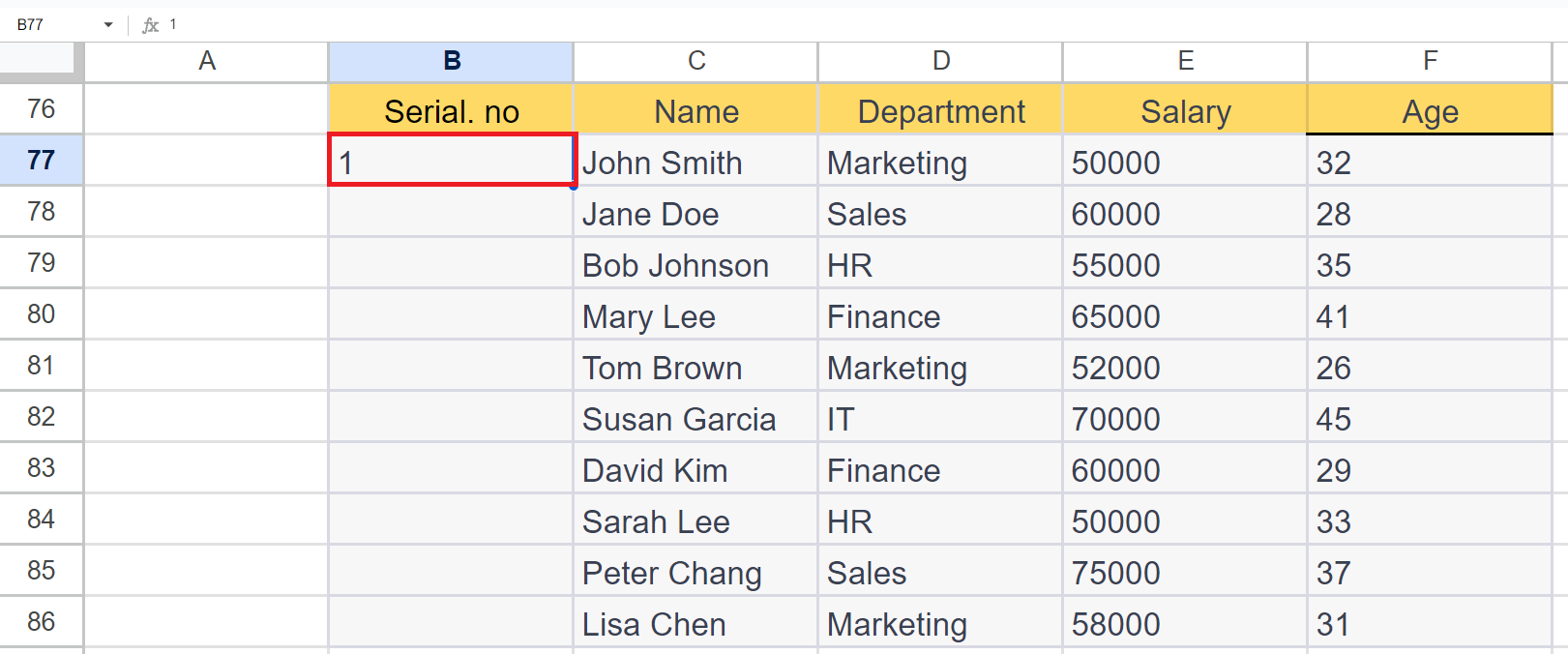Click the fx formula icon
The width and height of the screenshot is (1568, 654).
point(153,24)
